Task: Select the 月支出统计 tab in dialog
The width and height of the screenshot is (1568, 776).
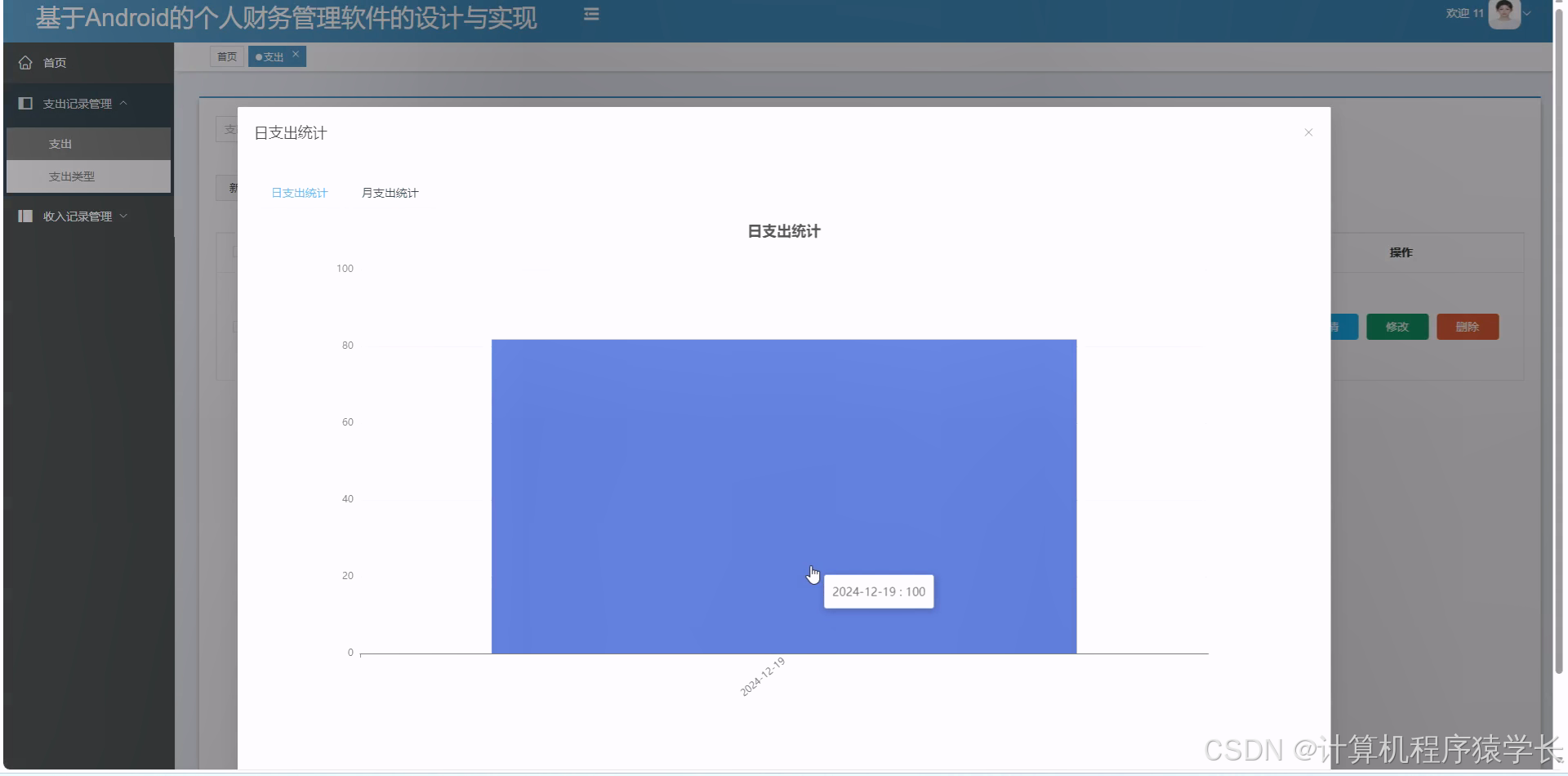Action: click(390, 193)
